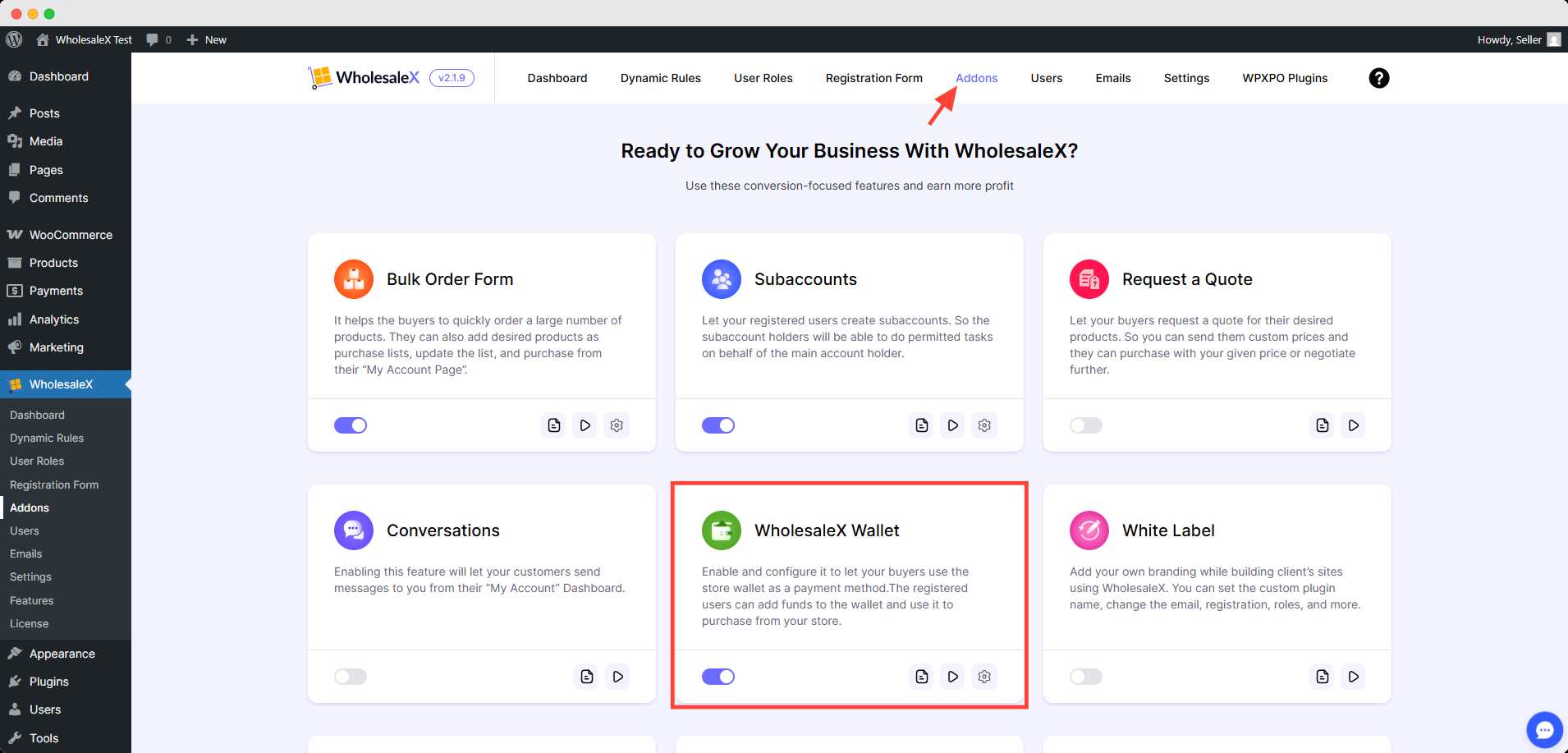The width and height of the screenshot is (1568, 753).
Task: Play video tutorial for Request a Quote
Action: (x=1354, y=425)
